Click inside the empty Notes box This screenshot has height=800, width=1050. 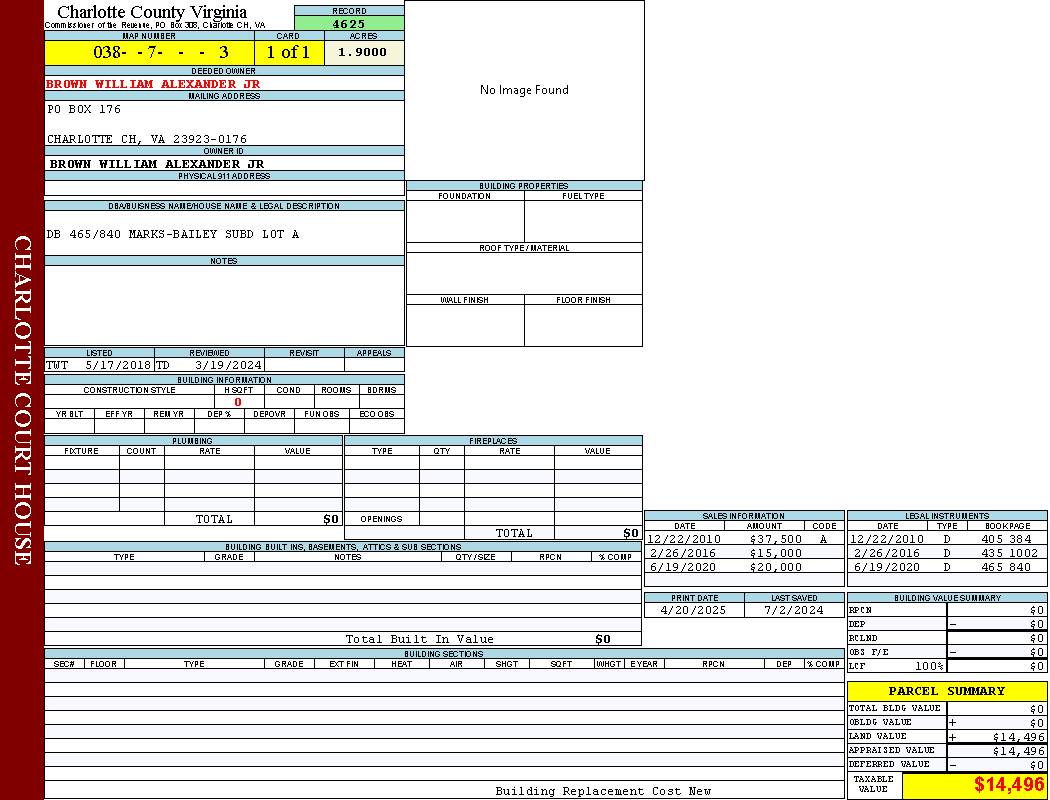point(224,305)
